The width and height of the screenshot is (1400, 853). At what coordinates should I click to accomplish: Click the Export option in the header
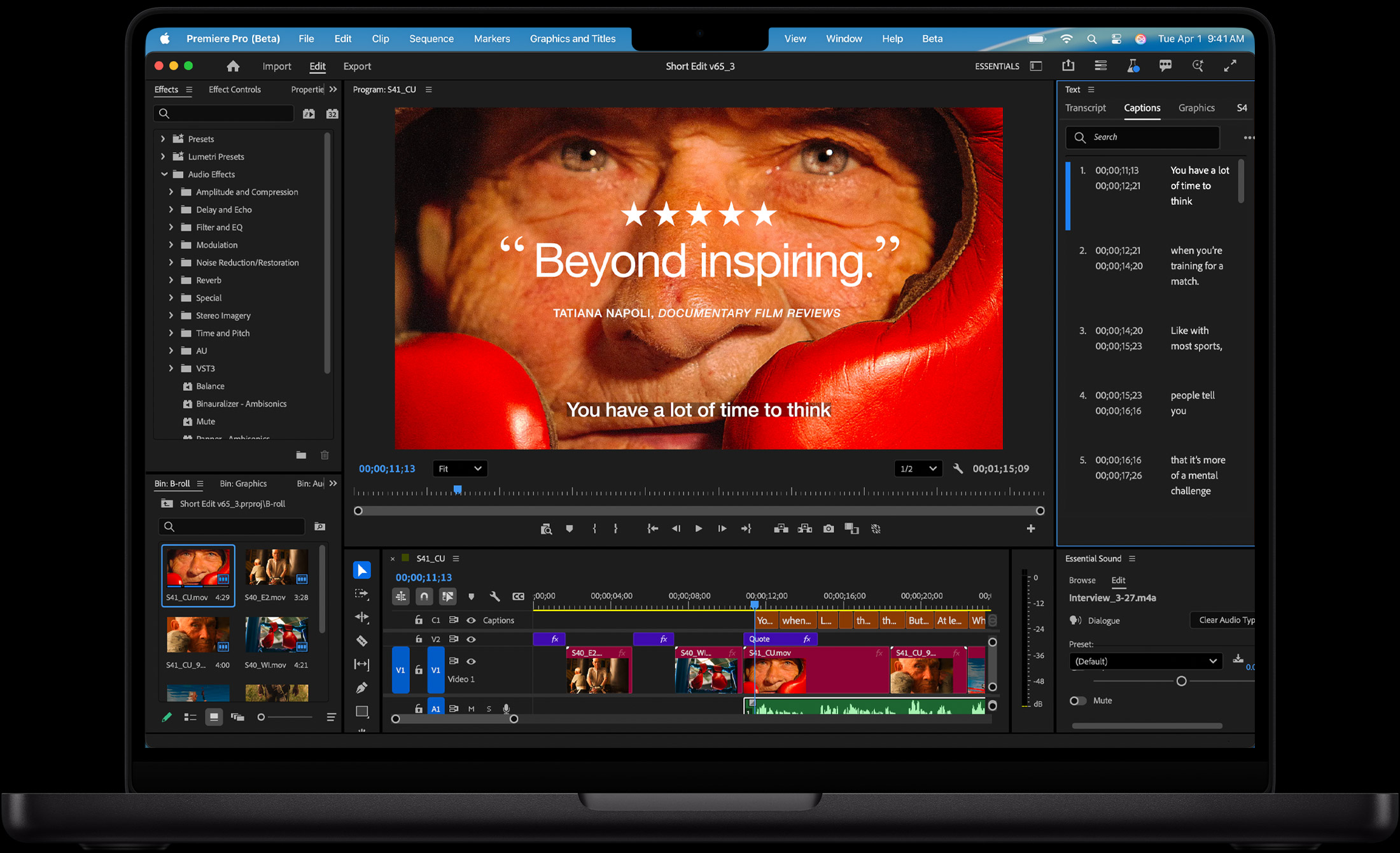357,66
